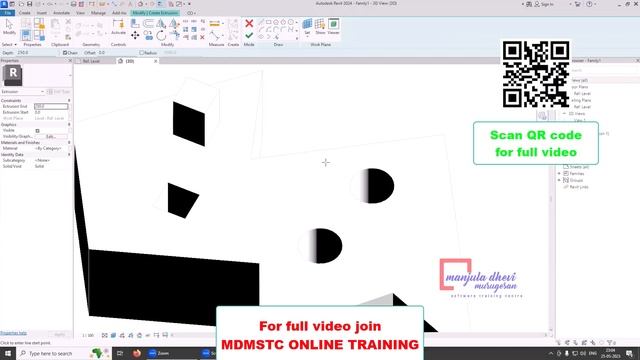The height and width of the screenshot is (360, 640).
Task: Click the Activate controls icon
Action: (118, 27)
